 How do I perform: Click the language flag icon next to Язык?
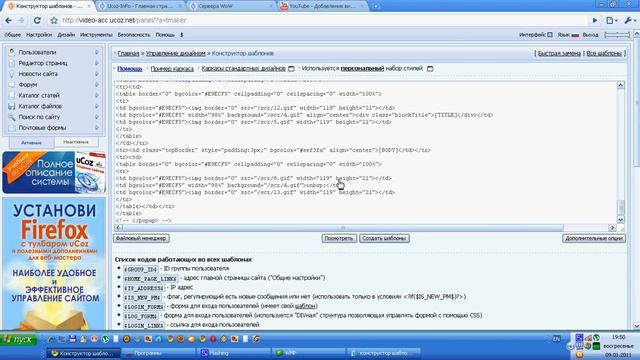click(x=575, y=35)
